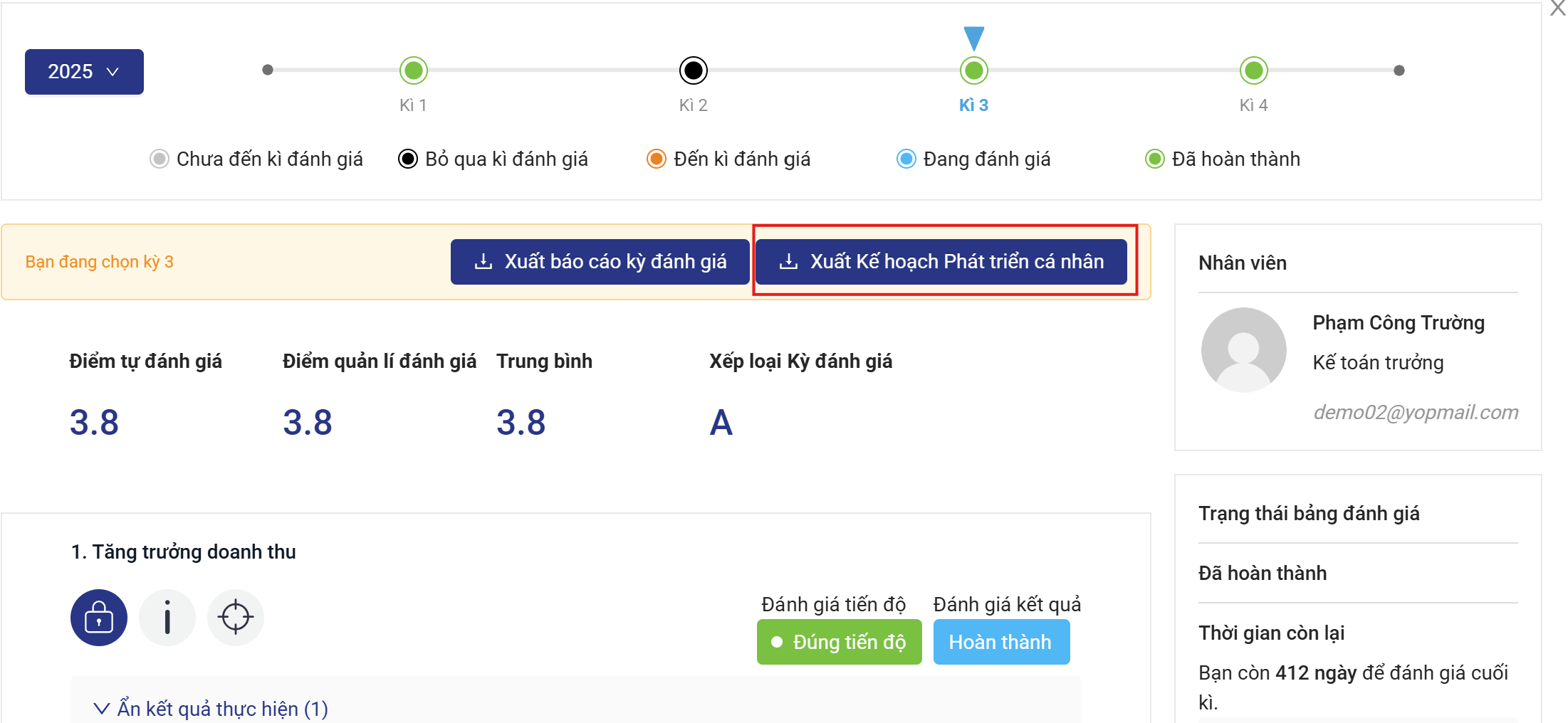The width and height of the screenshot is (1568, 723).
Task: Open the 2025 year dropdown
Action: point(84,72)
